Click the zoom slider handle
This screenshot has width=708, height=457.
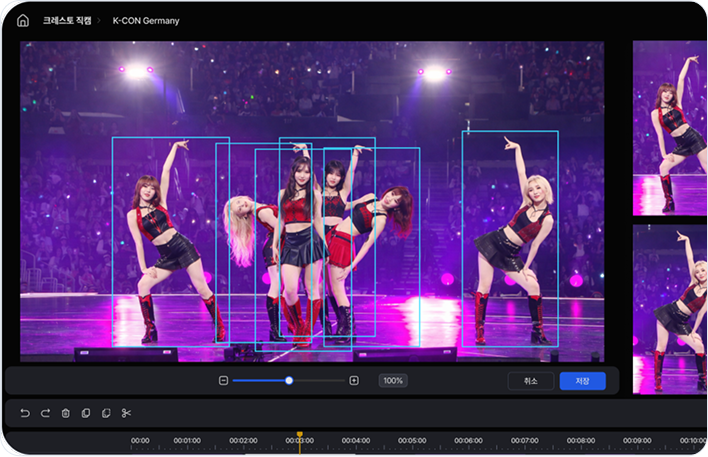(289, 381)
